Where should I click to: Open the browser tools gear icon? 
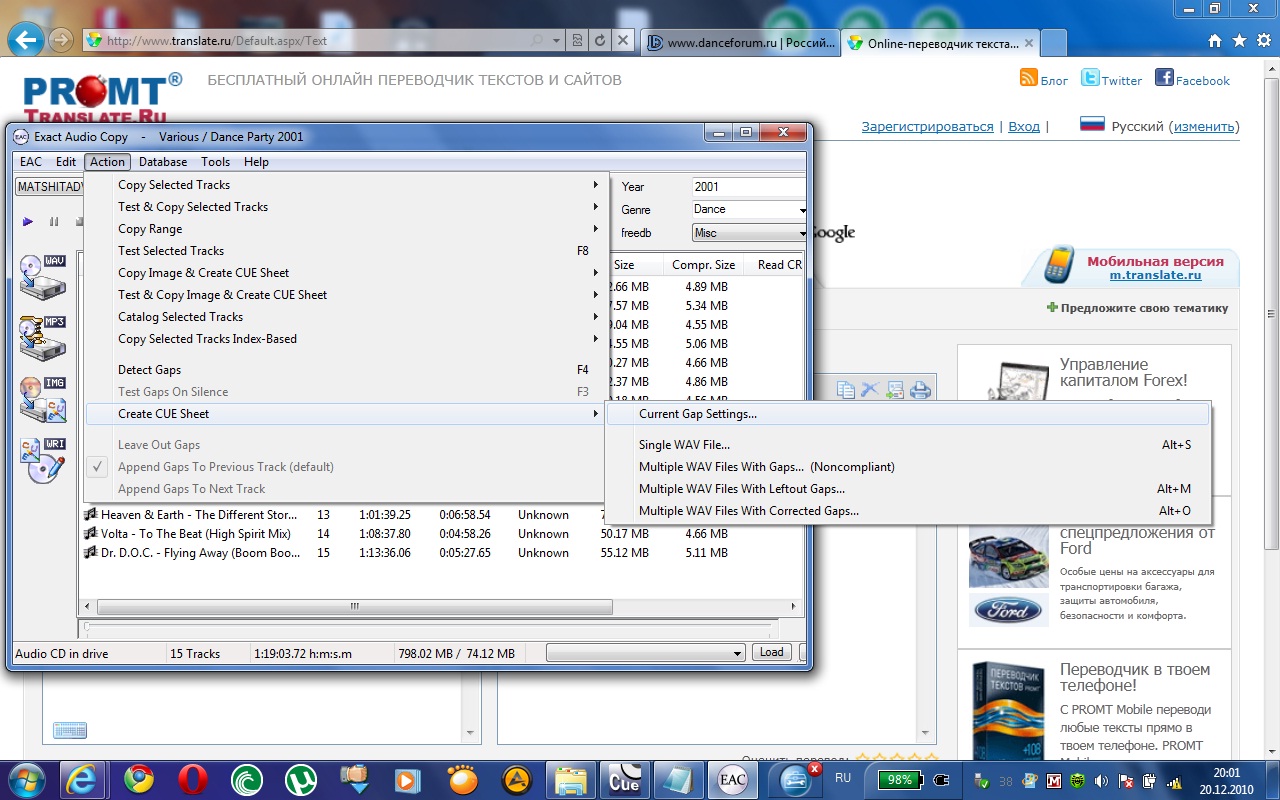(x=1262, y=41)
